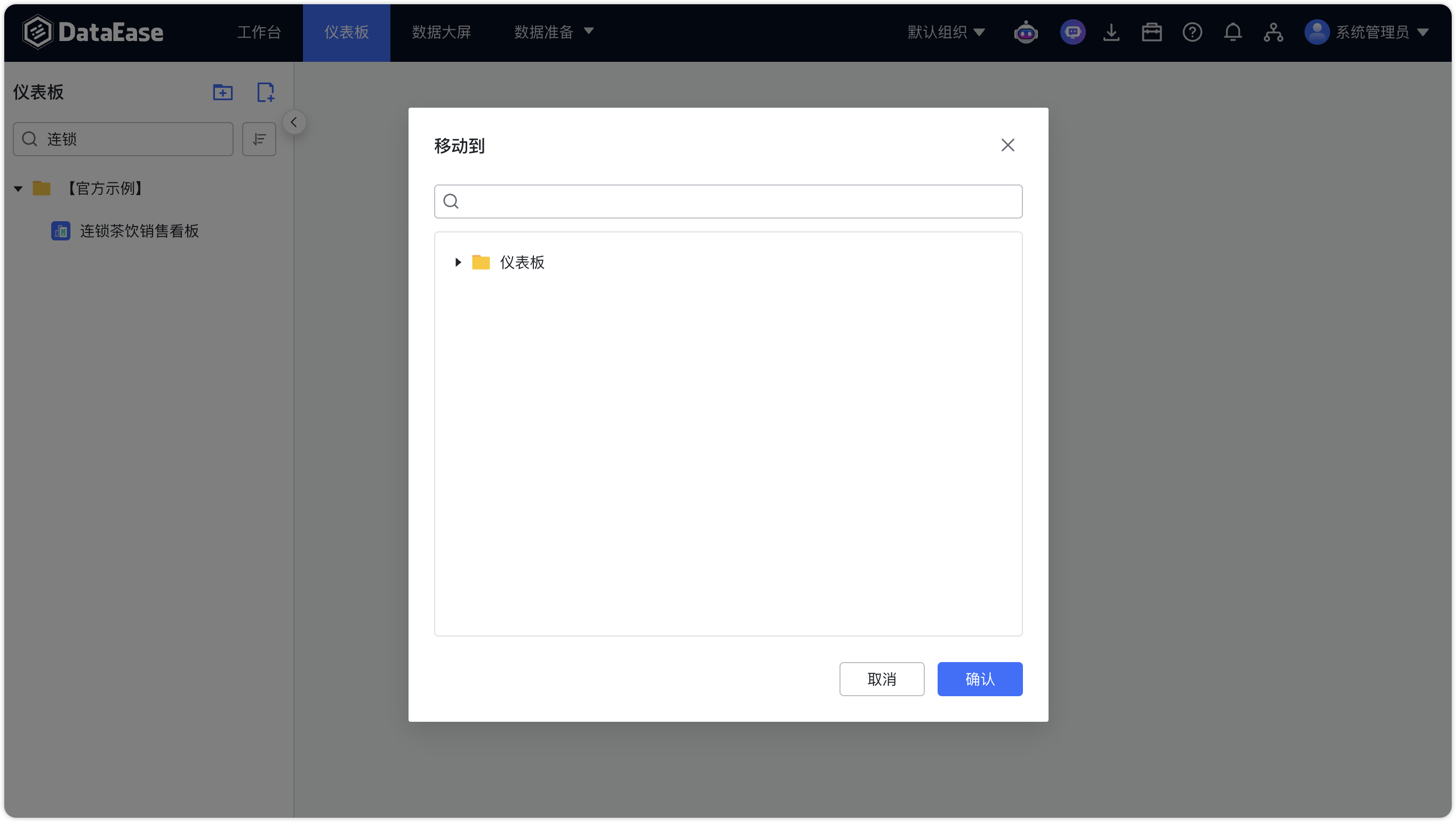
Task: Open the 默认组织 dropdown
Action: click(x=946, y=32)
